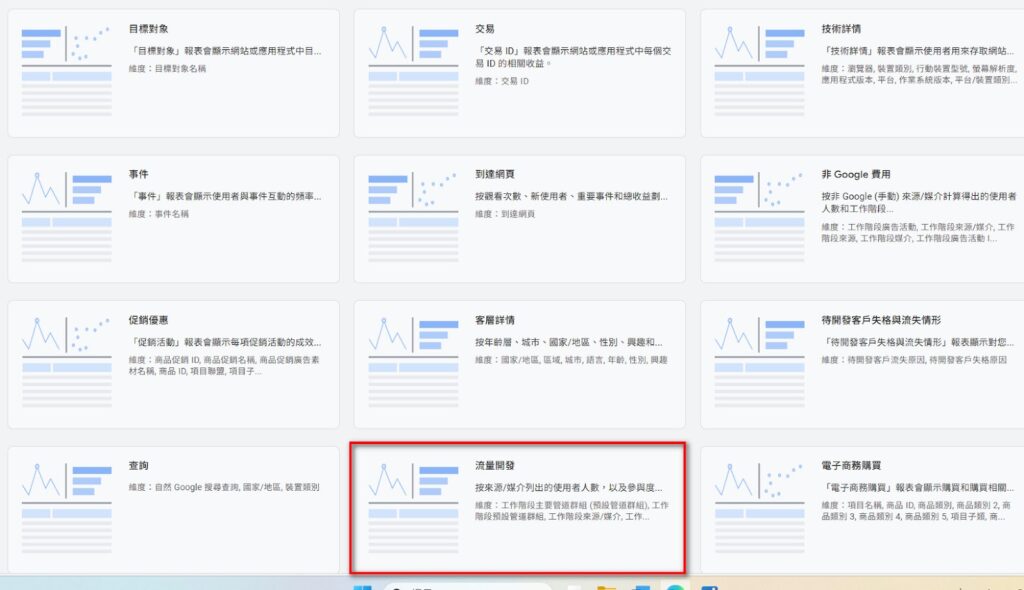Click the 維度:事件名稱 dimension text
The height and width of the screenshot is (590, 1024).
click(x=159, y=214)
